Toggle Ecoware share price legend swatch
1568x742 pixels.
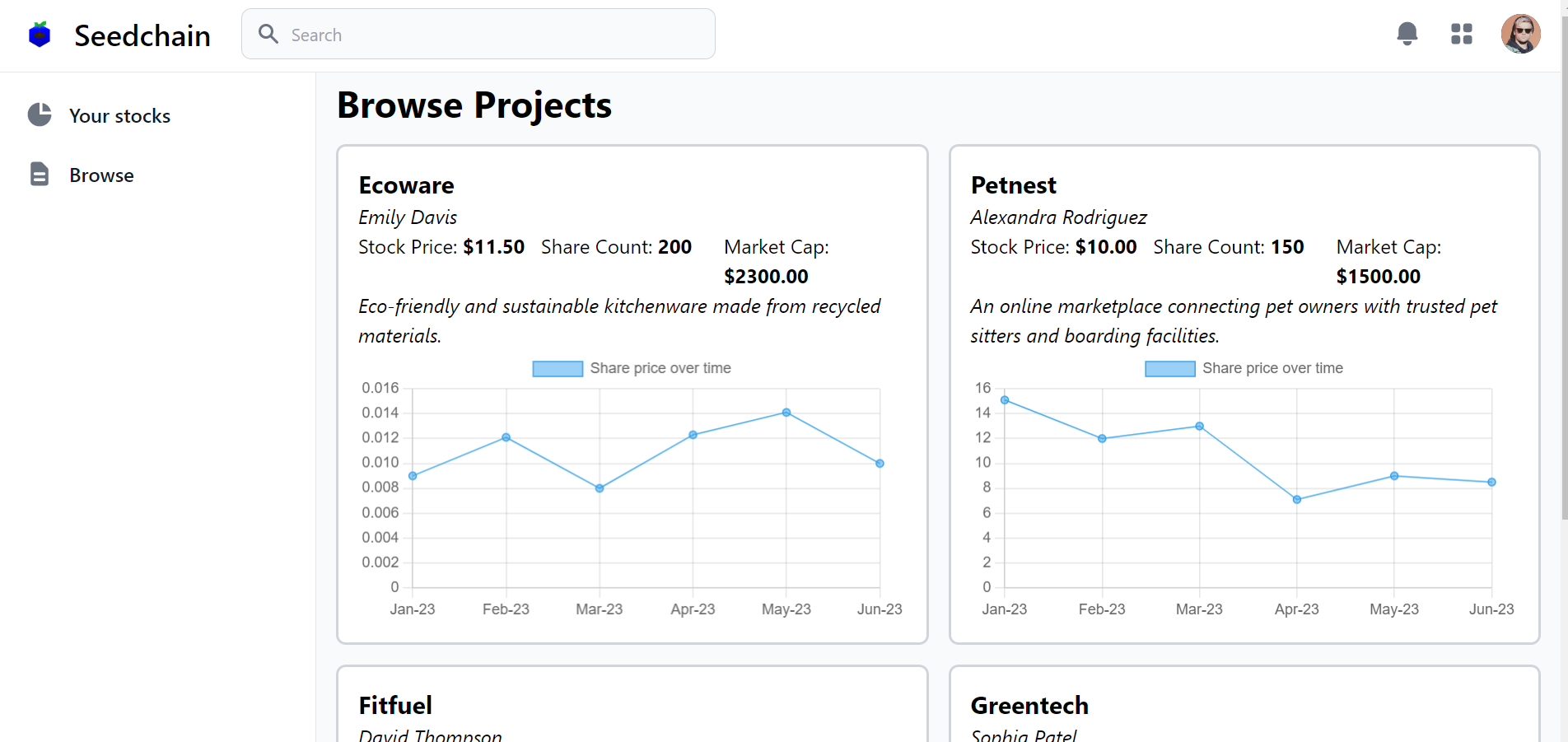[558, 369]
